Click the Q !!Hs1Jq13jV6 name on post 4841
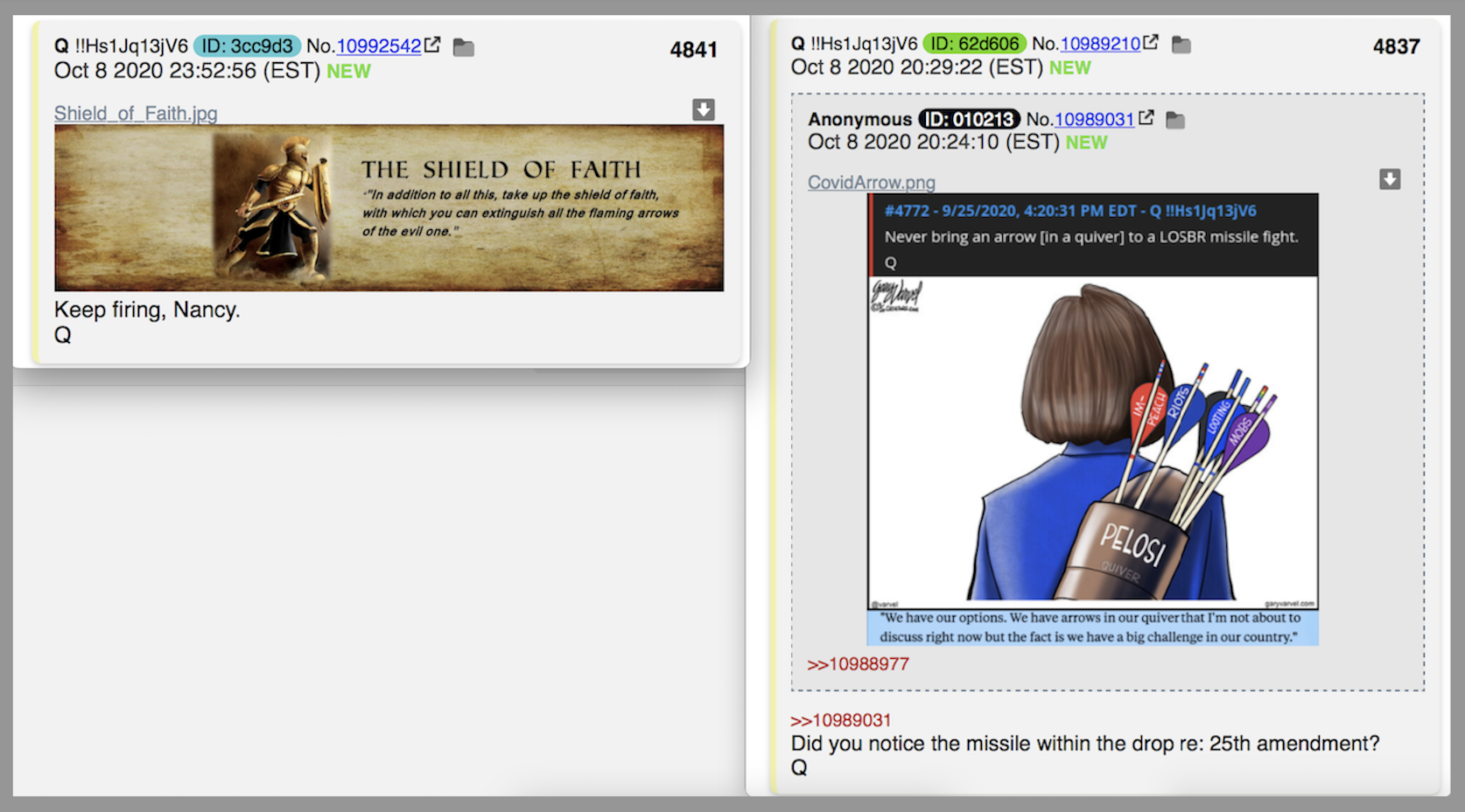Viewport: 1465px width, 812px height. pos(121,46)
